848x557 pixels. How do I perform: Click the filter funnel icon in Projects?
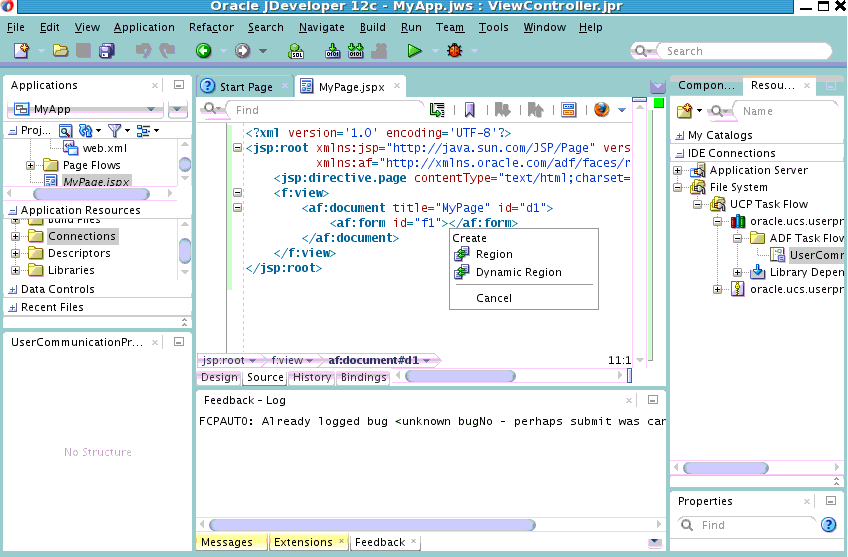[115, 130]
